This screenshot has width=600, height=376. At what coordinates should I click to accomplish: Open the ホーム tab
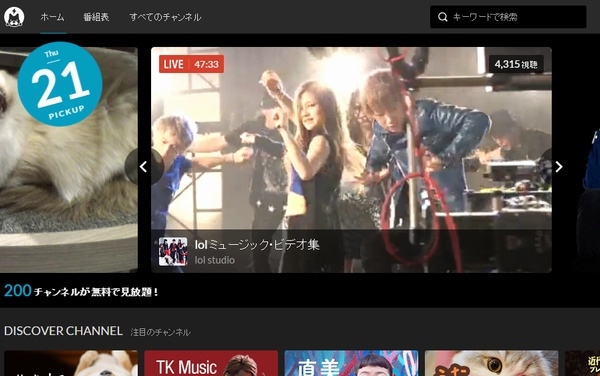[52, 17]
